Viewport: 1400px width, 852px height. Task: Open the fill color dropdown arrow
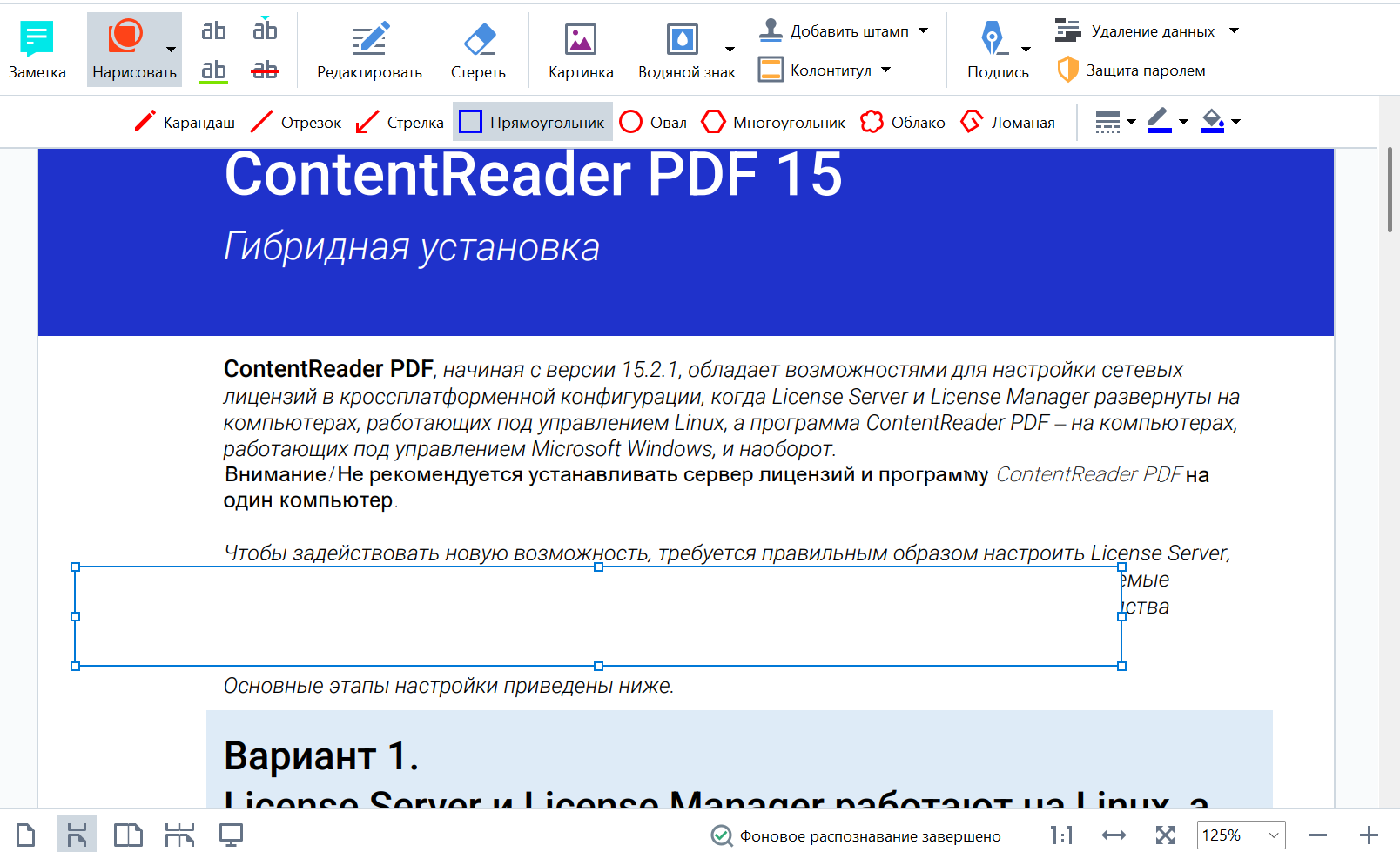point(1235,122)
